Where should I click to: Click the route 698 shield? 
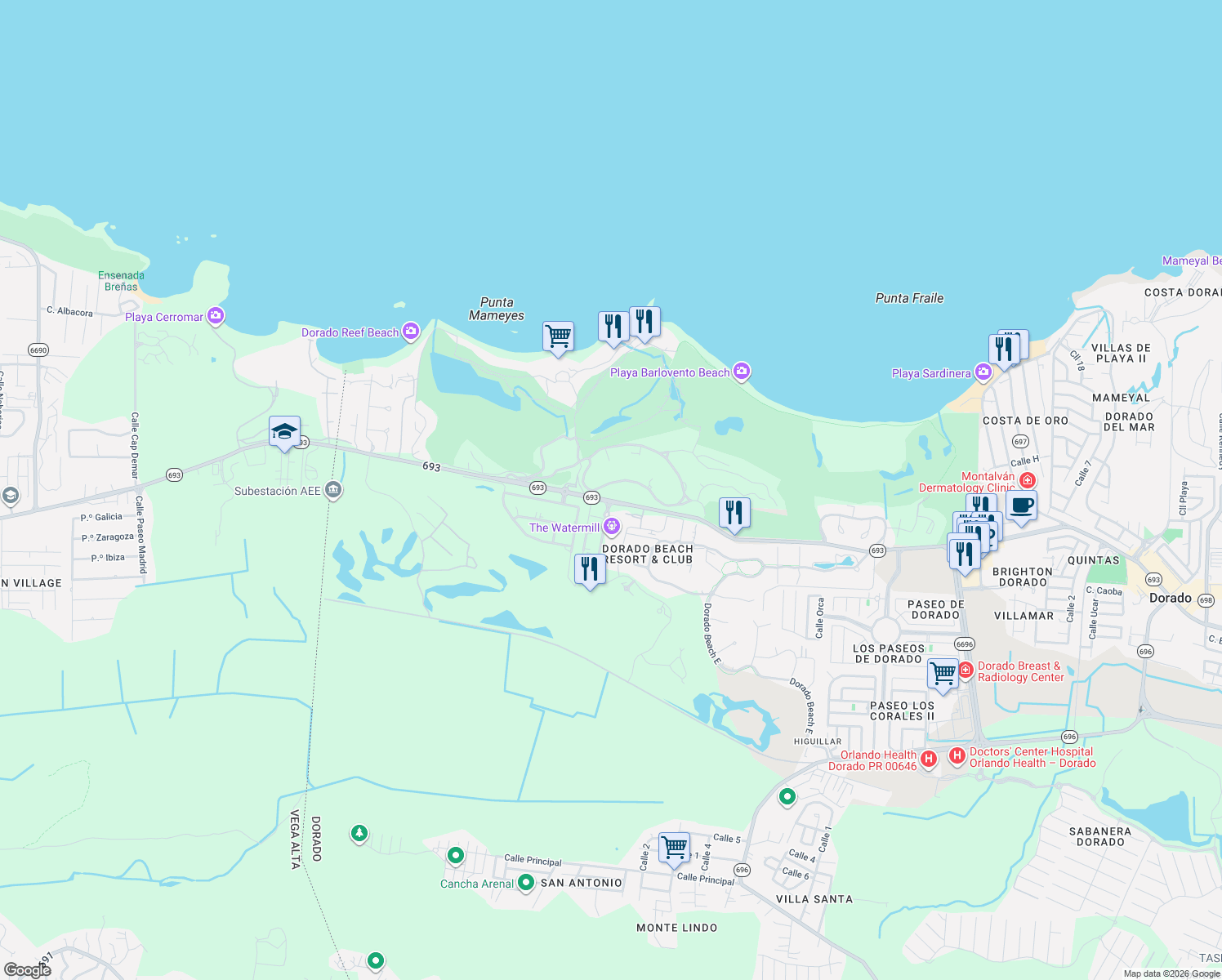(1206, 599)
